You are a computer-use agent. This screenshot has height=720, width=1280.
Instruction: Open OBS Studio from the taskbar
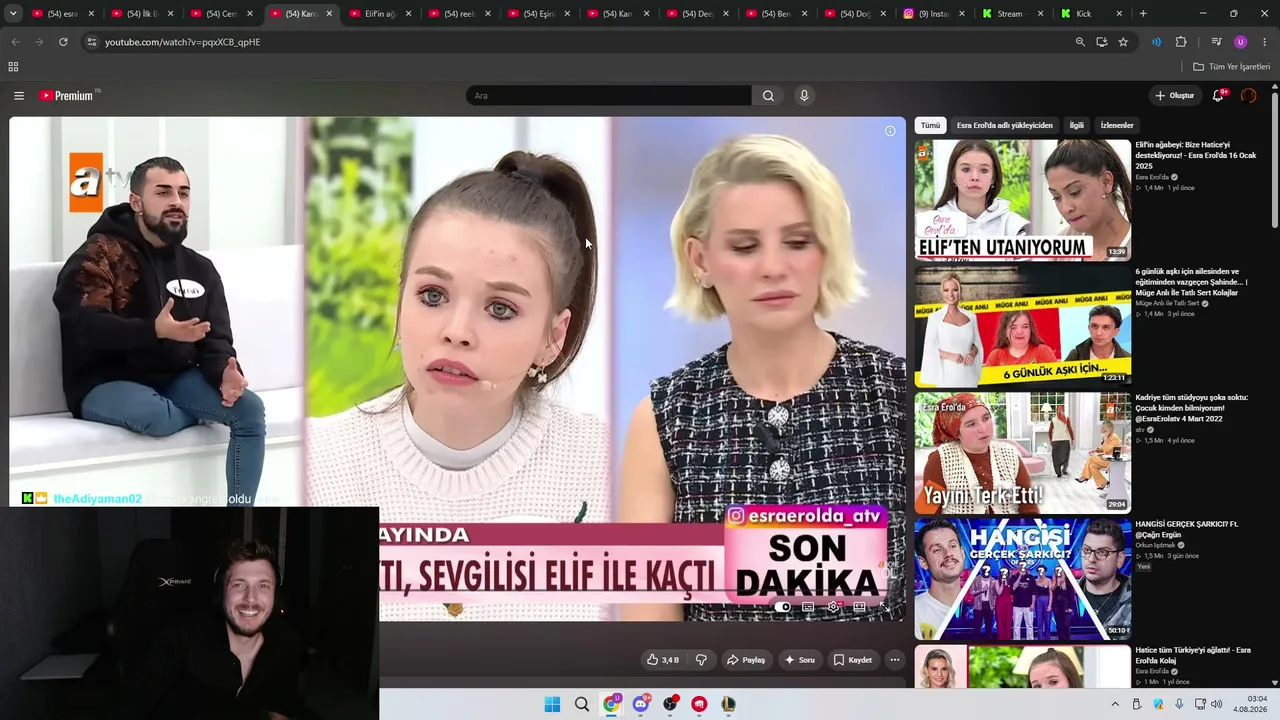[670, 705]
